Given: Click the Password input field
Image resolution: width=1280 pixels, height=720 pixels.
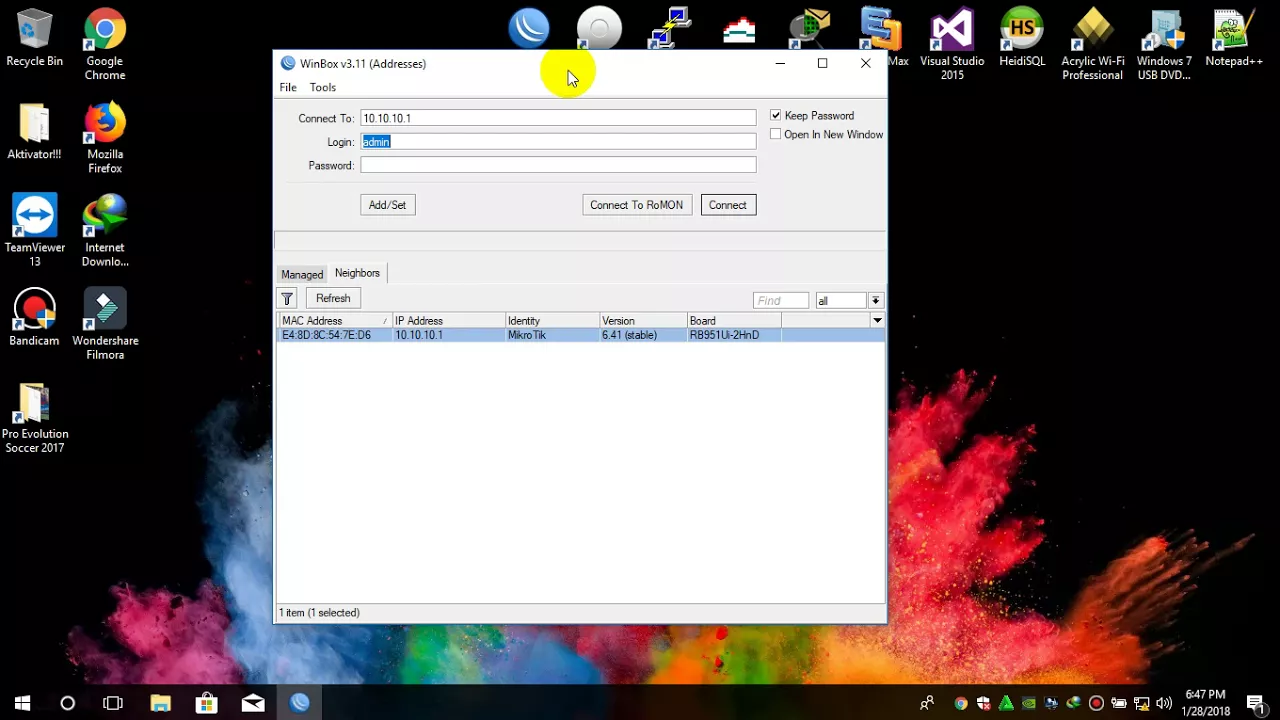Looking at the screenshot, I should click(x=558, y=165).
